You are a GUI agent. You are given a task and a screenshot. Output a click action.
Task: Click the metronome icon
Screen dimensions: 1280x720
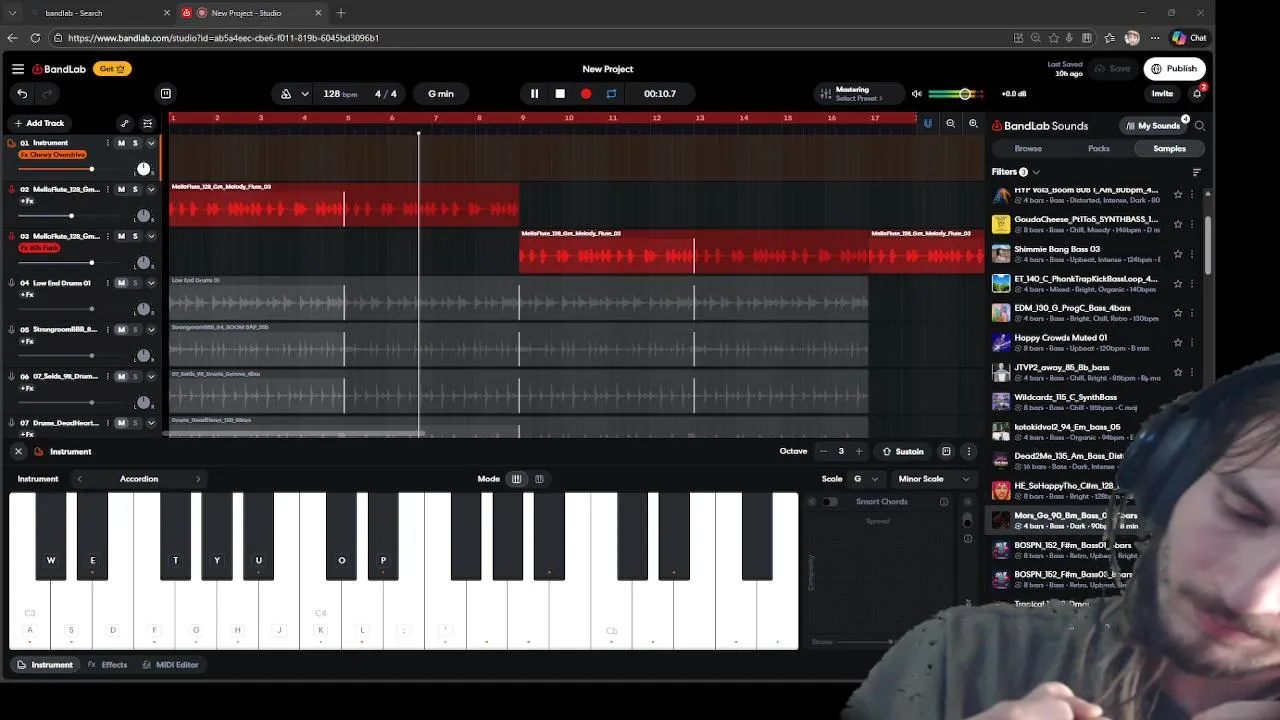[286, 94]
